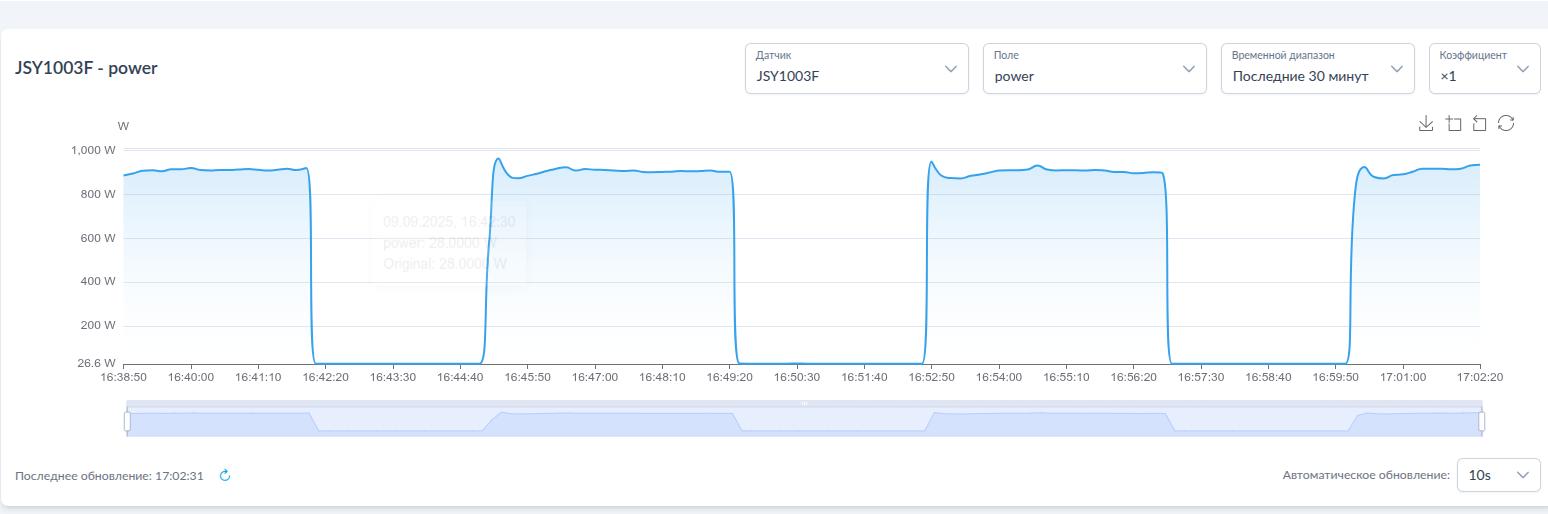
Task: Click the middle of the range slider preview
Action: 804,423
